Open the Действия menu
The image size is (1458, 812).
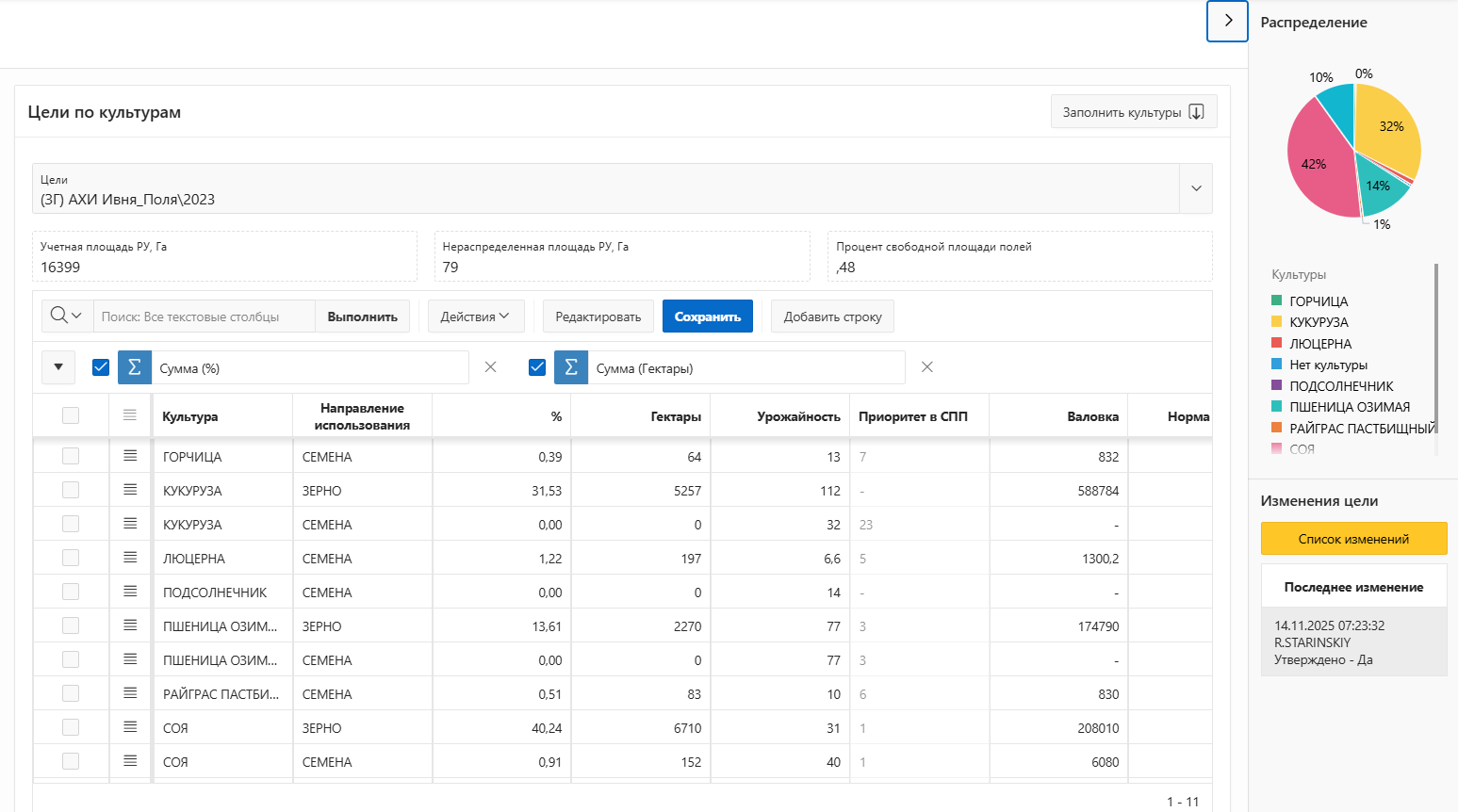point(475,317)
